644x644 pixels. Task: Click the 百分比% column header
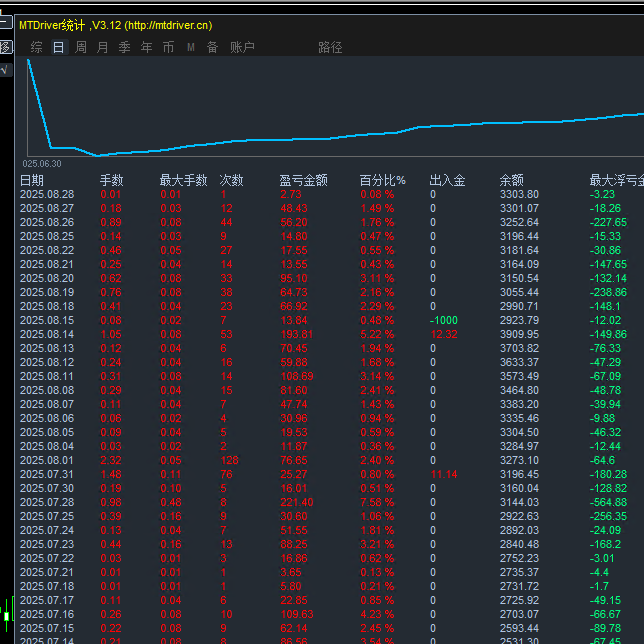pyautogui.click(x=382, y=180)
